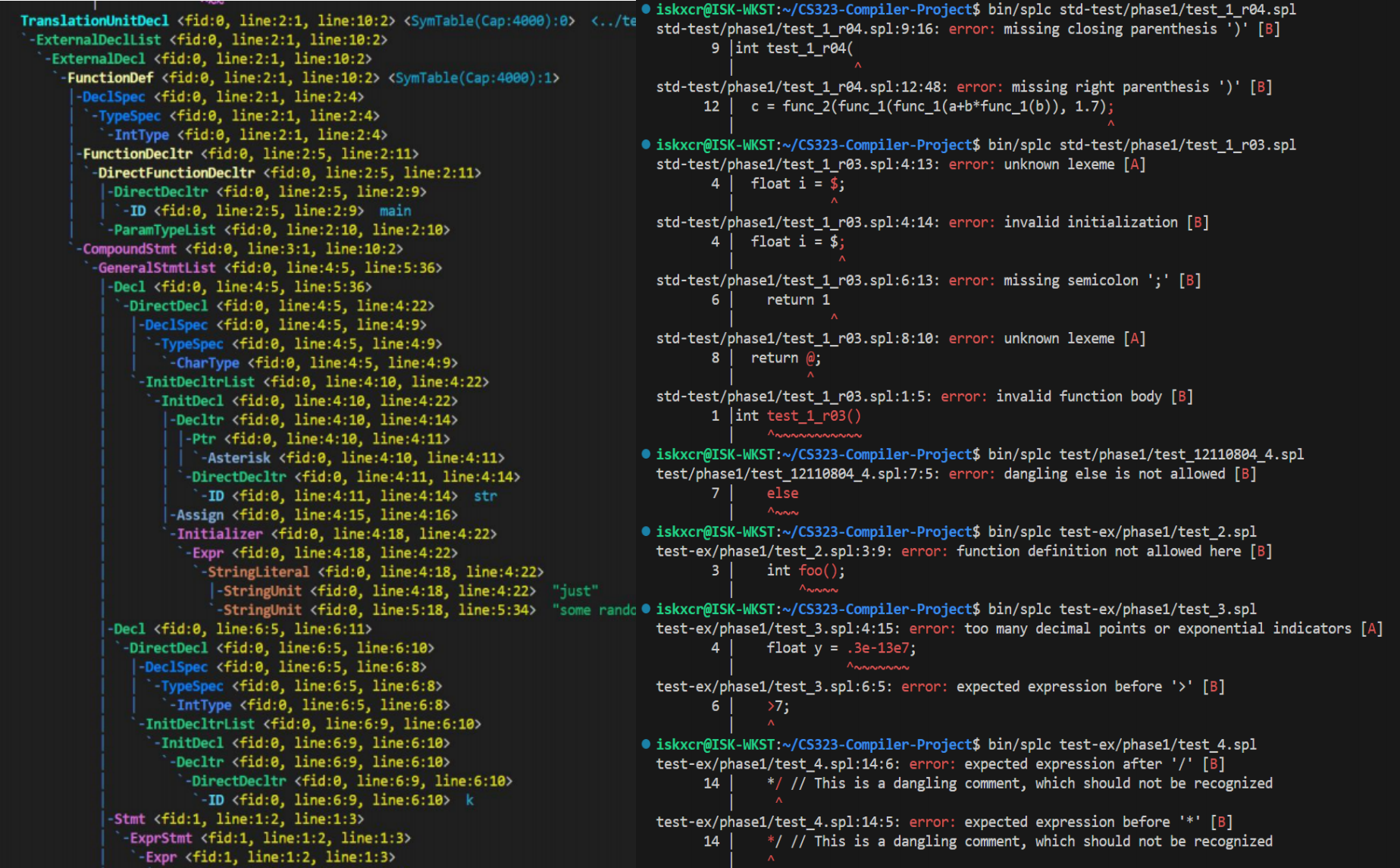
Task: Click the blue dot beside the test_2.spl prompt
Action: 645,531
